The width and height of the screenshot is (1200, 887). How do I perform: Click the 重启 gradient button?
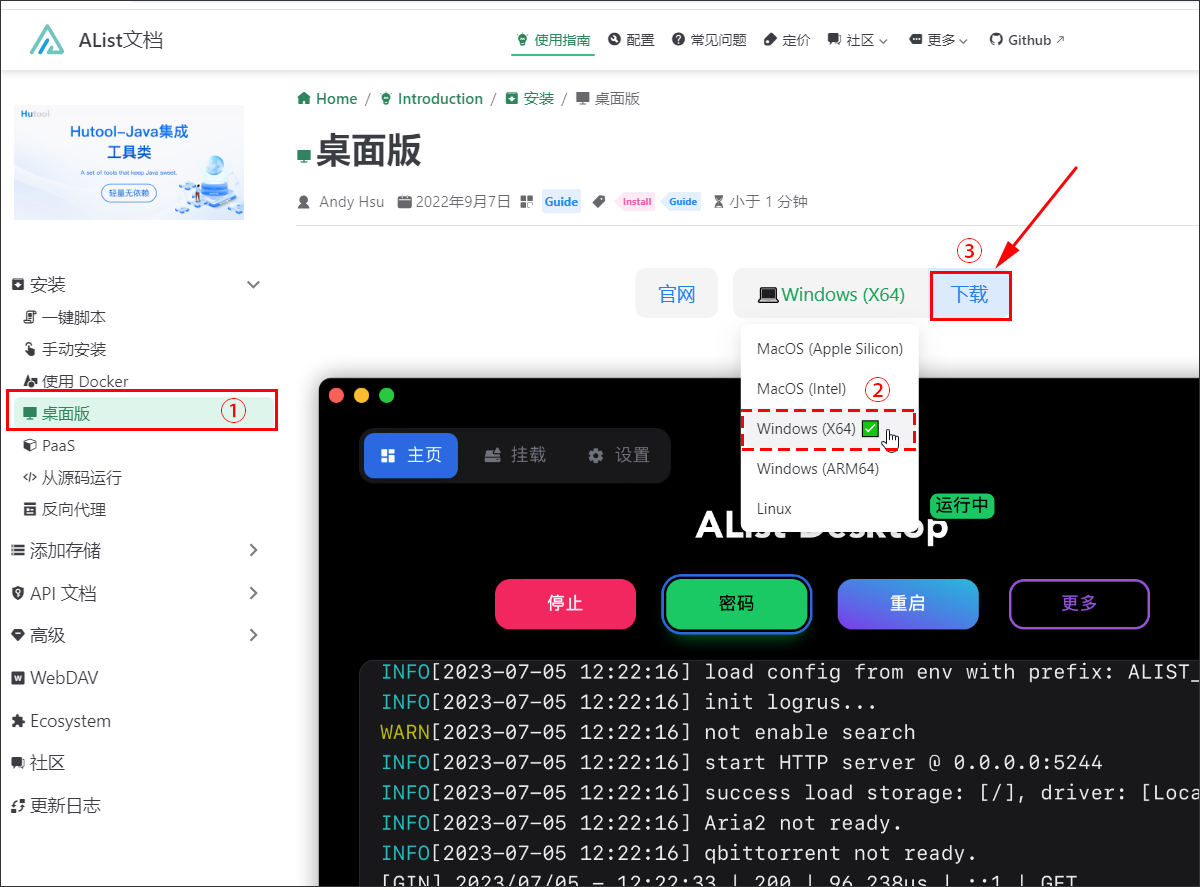coord(908,604)
